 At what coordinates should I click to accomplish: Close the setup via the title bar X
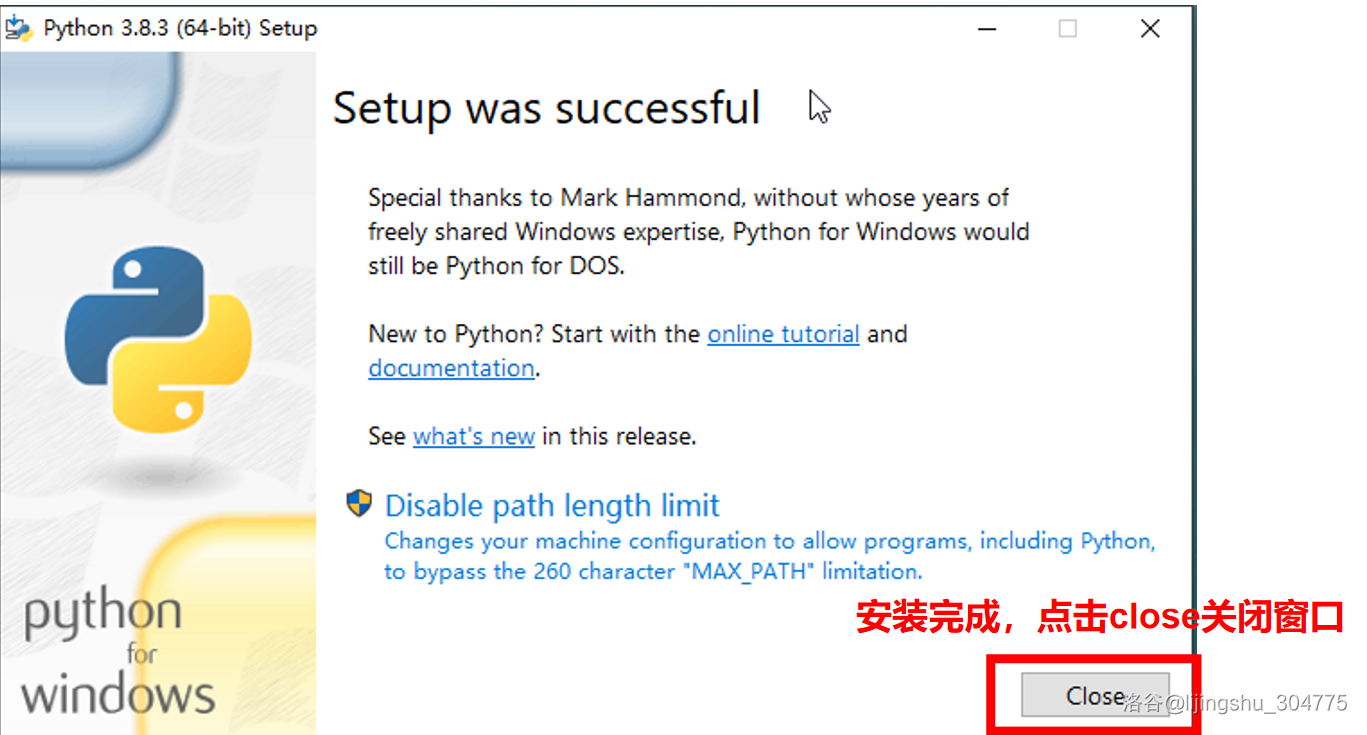[x=1150, y=29]
